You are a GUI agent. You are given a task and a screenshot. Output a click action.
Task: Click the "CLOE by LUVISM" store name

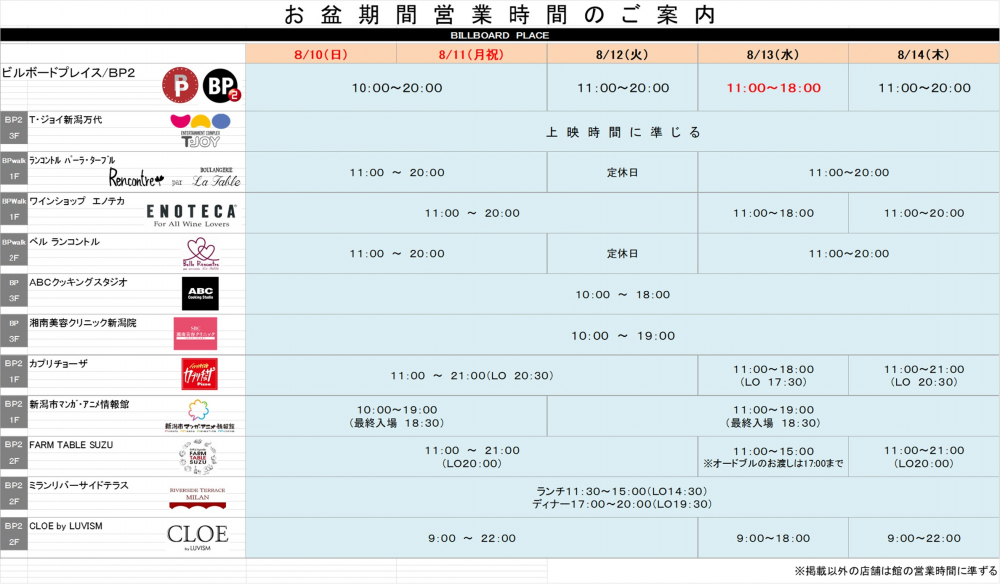(66, 526)
